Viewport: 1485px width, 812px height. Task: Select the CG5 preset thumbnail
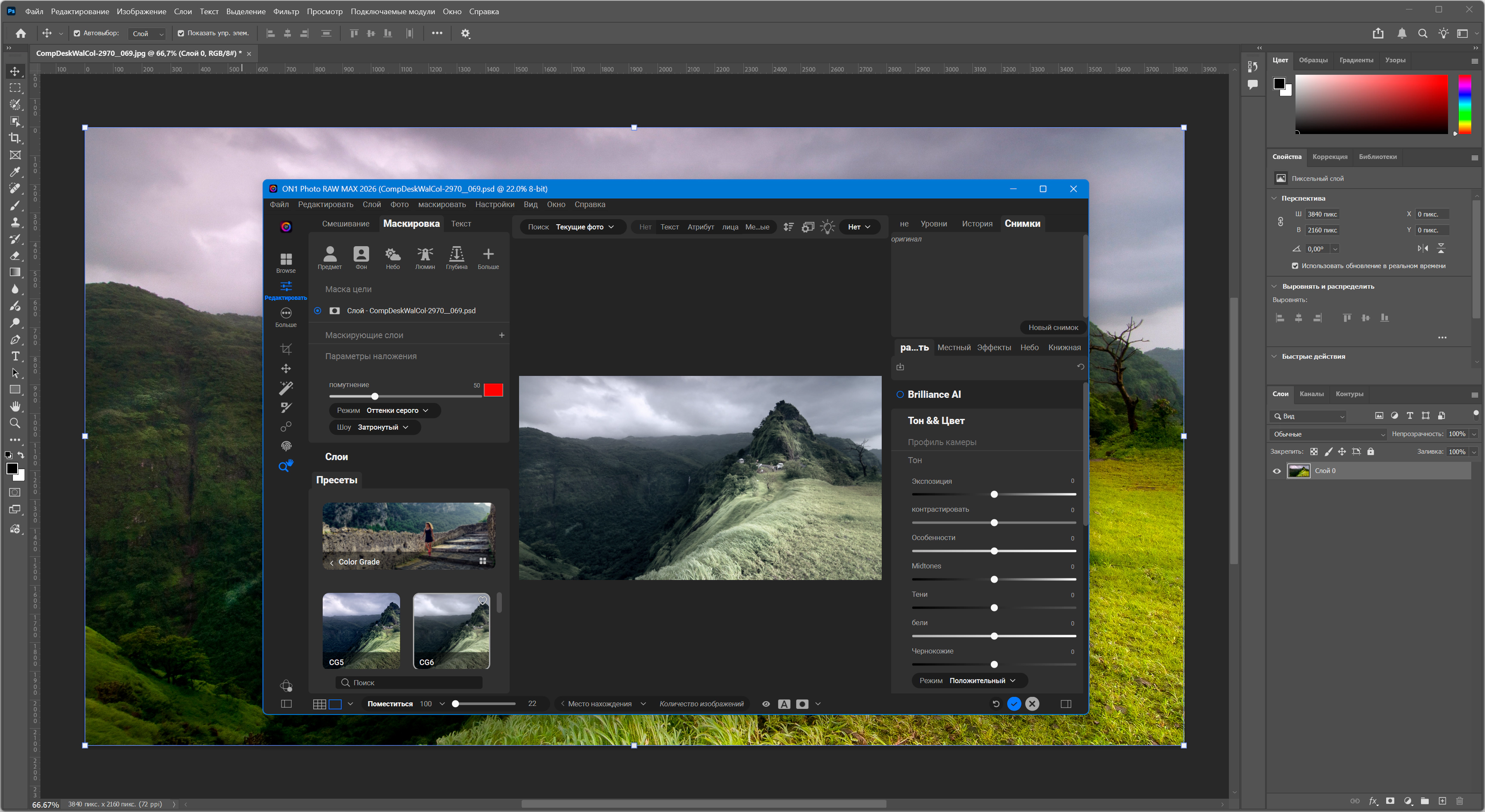361,630
